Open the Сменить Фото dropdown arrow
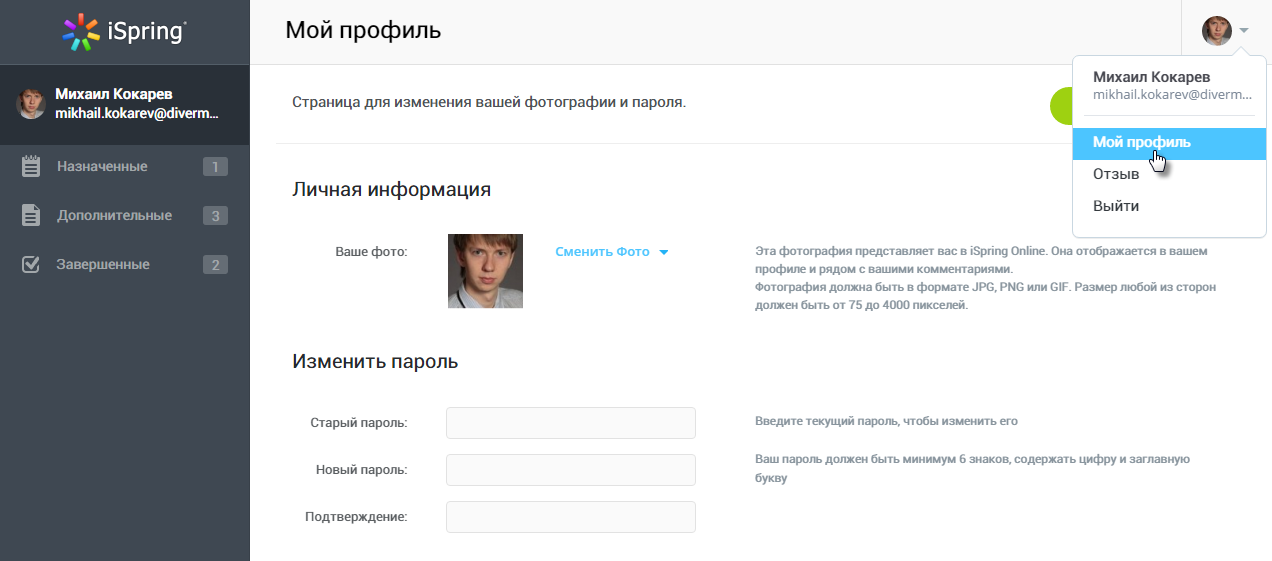This screenshot has height=561, width=1272. pos(663,252)
